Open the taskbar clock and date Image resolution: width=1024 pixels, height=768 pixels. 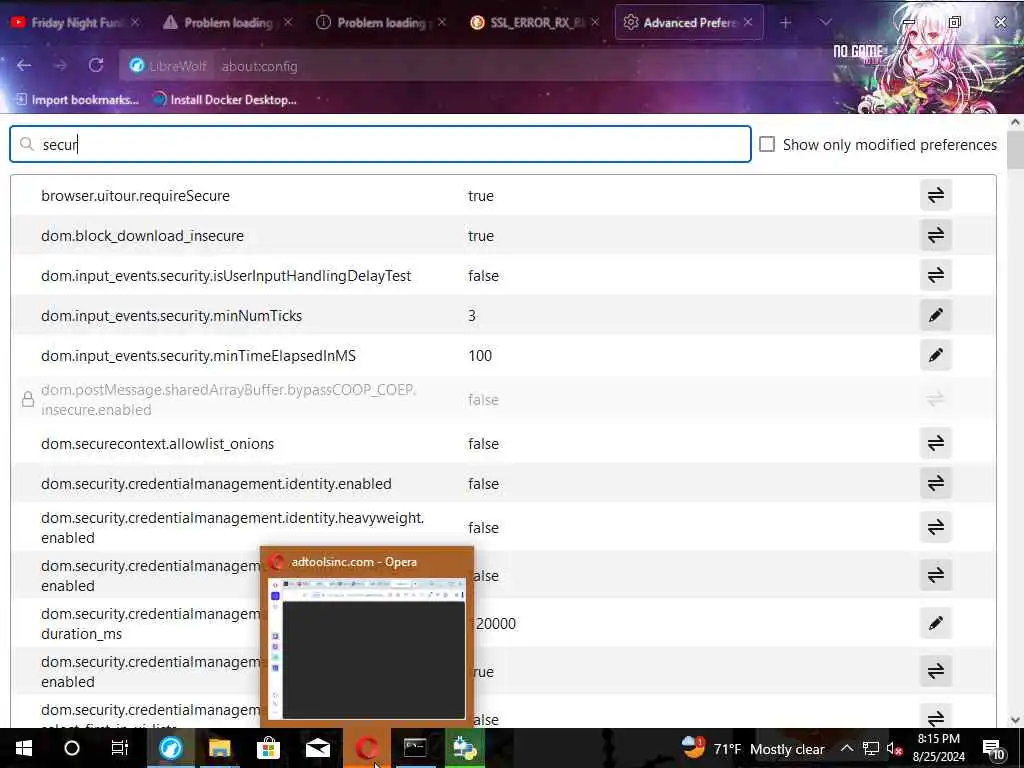[x=938, y=748]
